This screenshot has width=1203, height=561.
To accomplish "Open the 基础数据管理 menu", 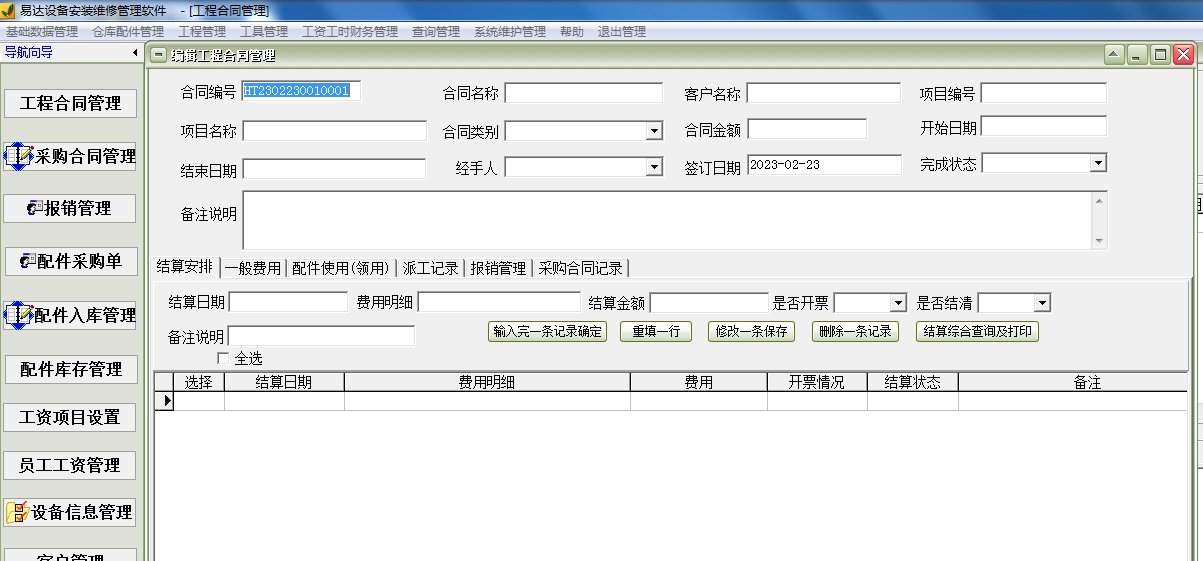I will click(x=42, y=32).
